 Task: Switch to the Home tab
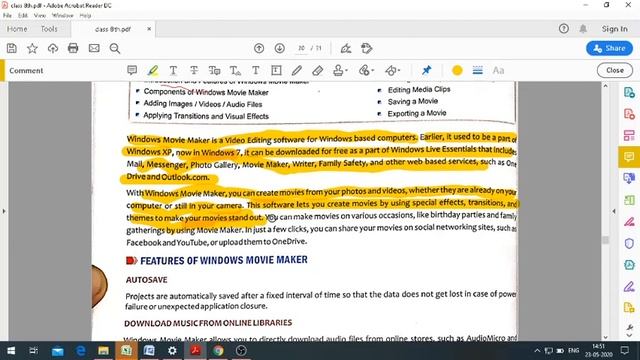point(17,29)
